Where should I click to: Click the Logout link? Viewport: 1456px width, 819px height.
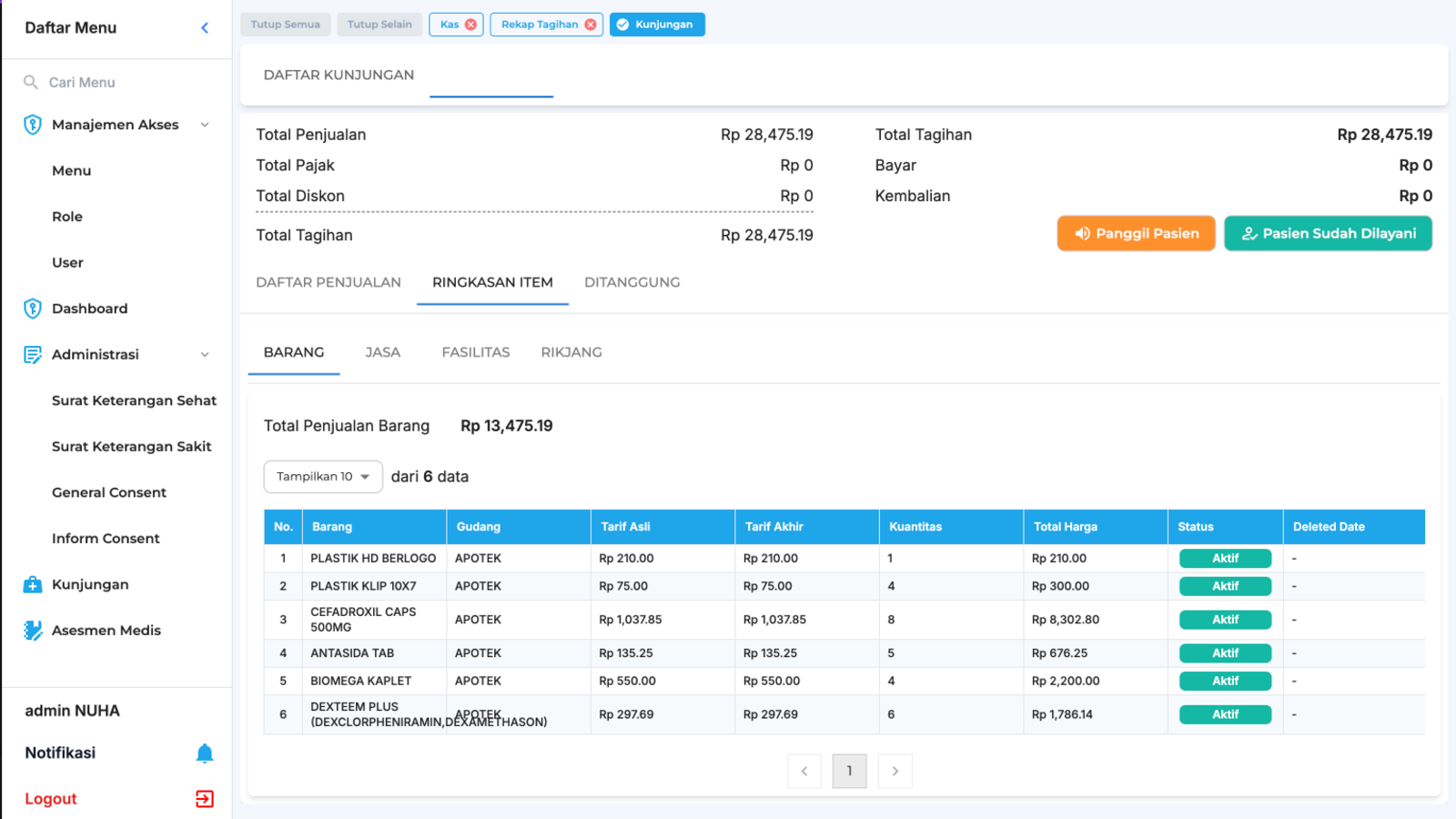point(51,799)
